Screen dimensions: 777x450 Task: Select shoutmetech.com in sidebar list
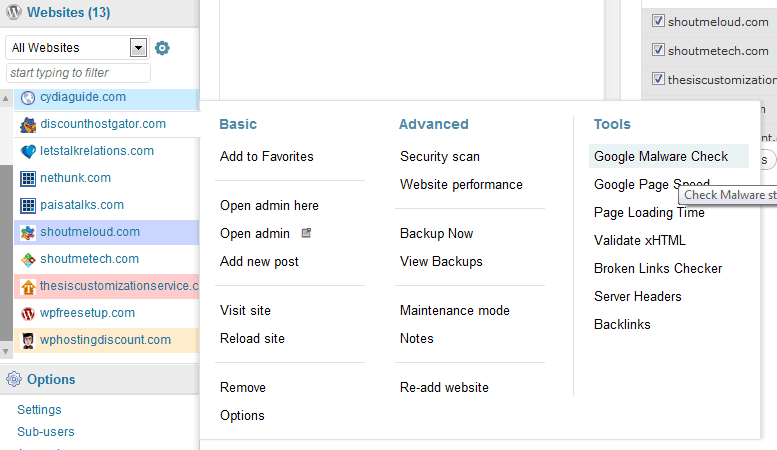coord(89,259)
